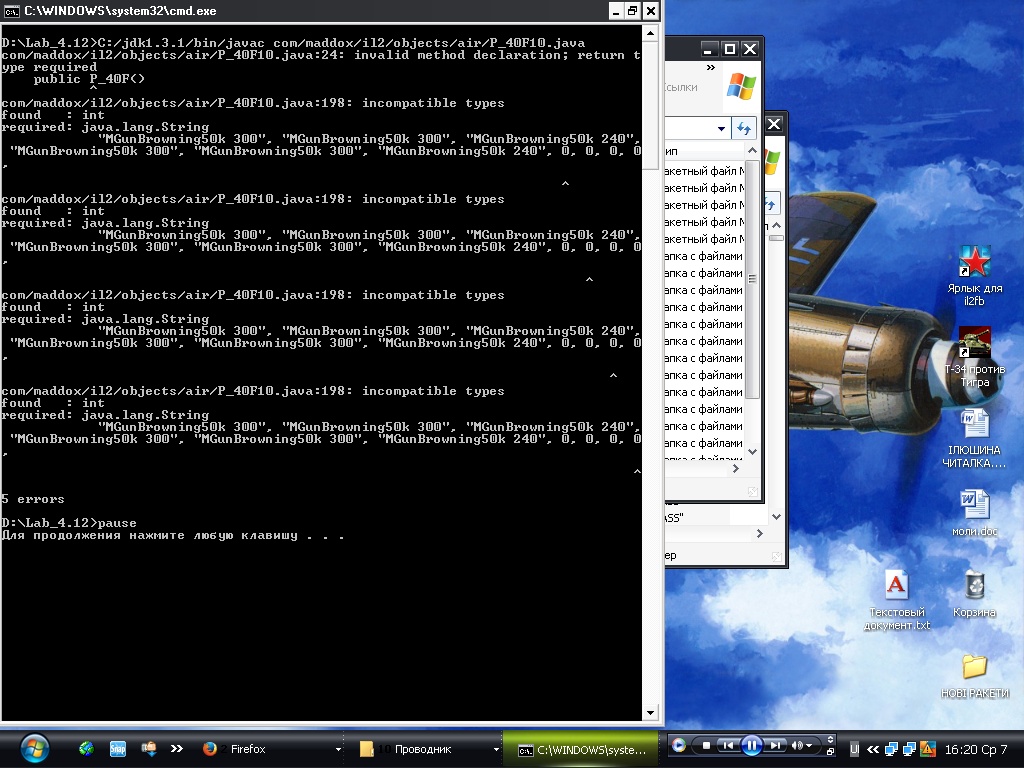Click the cmd window scrollbar thumb
This screenshot has height=768, width=1024.
tap(650, 105)
